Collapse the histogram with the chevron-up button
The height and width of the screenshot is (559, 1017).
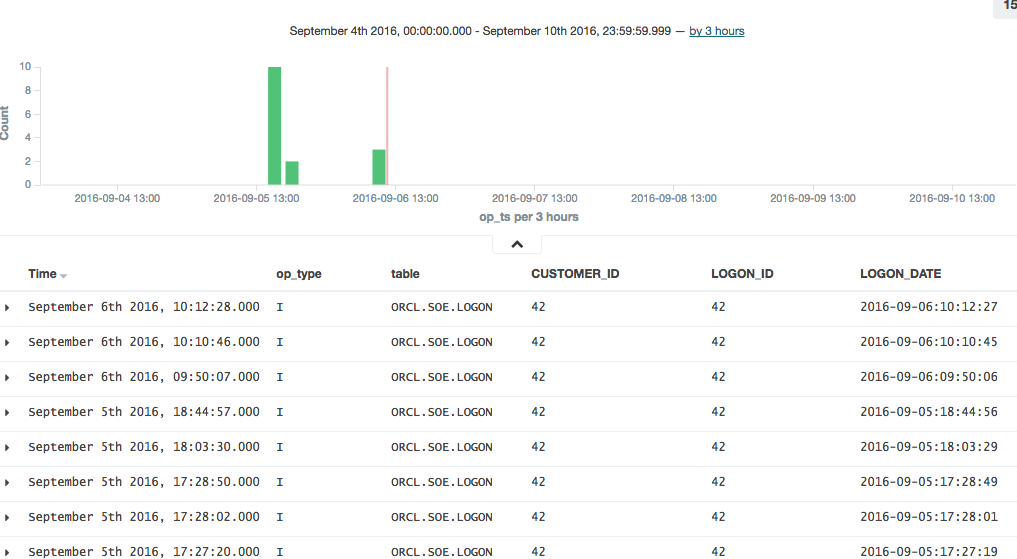click(x=517, y=244)
